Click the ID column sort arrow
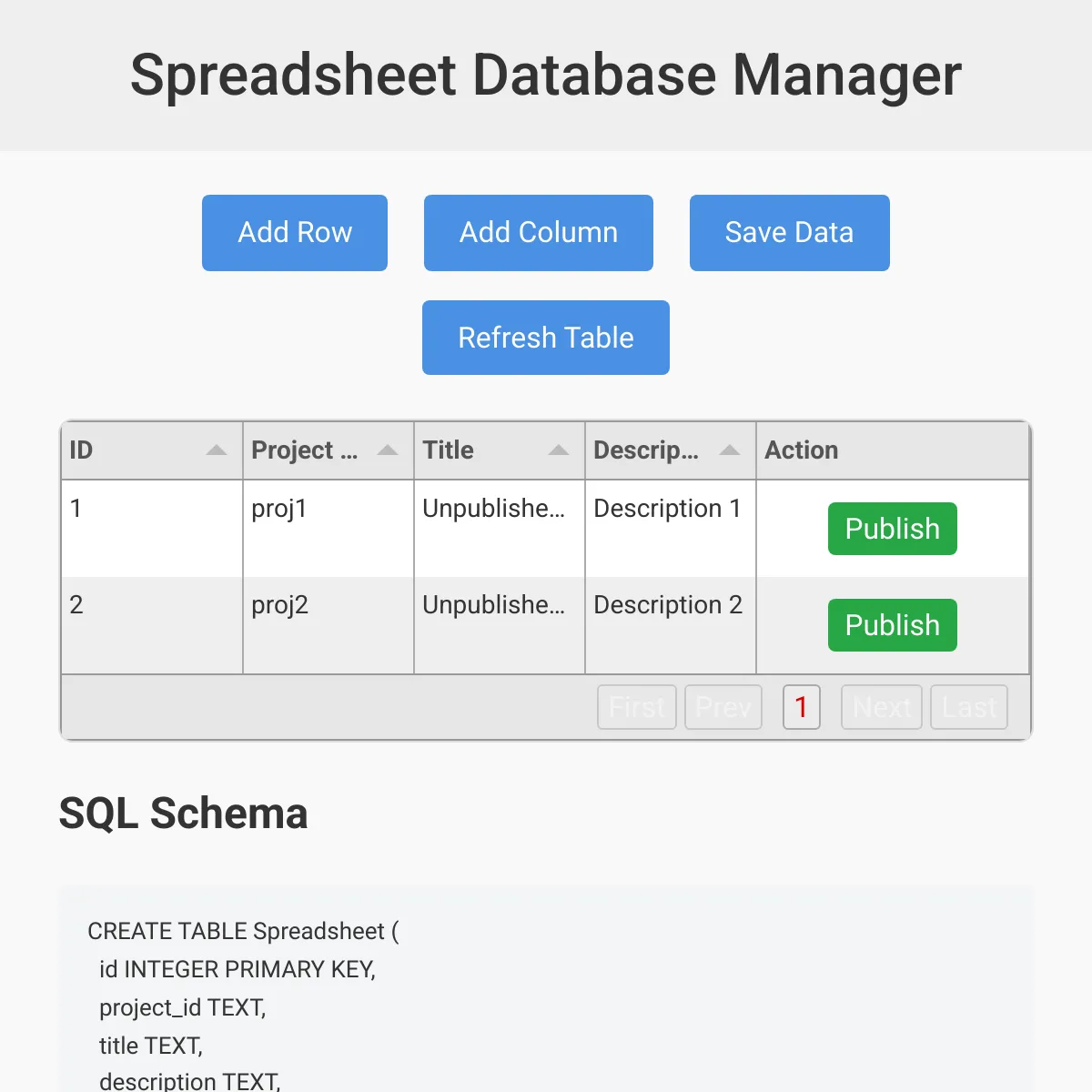 217,450
